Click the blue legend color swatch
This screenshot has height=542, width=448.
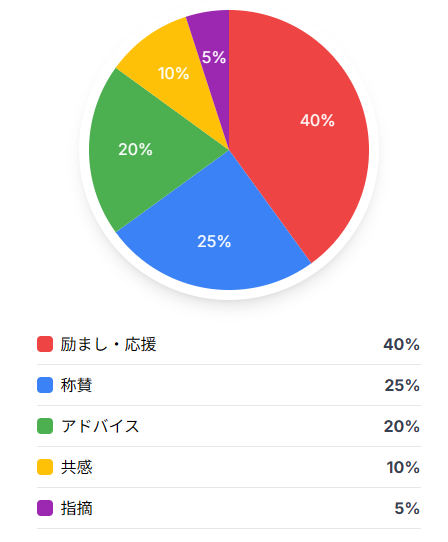(x=45, y=385)
